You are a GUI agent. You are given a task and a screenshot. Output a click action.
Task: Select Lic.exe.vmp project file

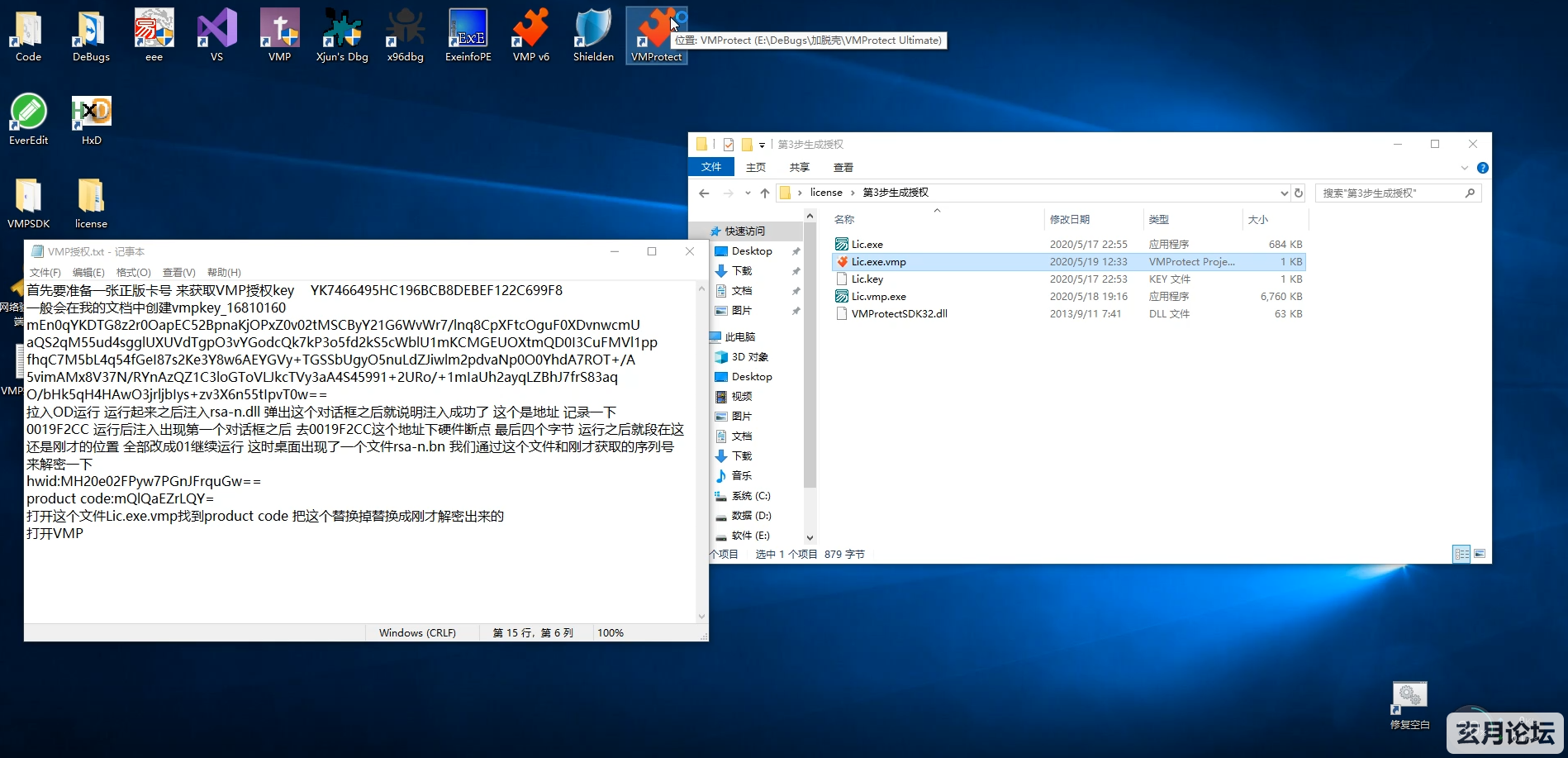coord(1069,261)
